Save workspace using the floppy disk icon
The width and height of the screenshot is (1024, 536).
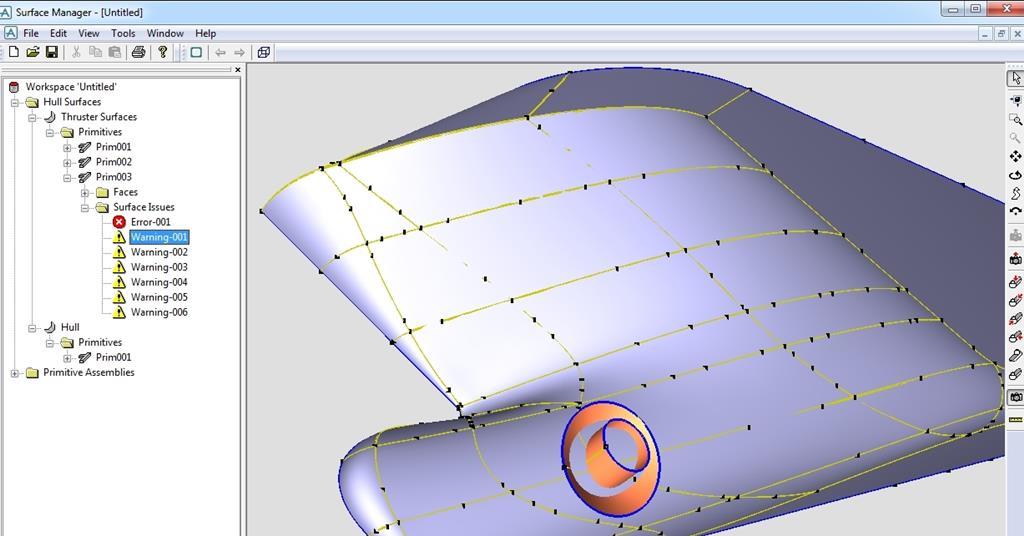point(51,52)
